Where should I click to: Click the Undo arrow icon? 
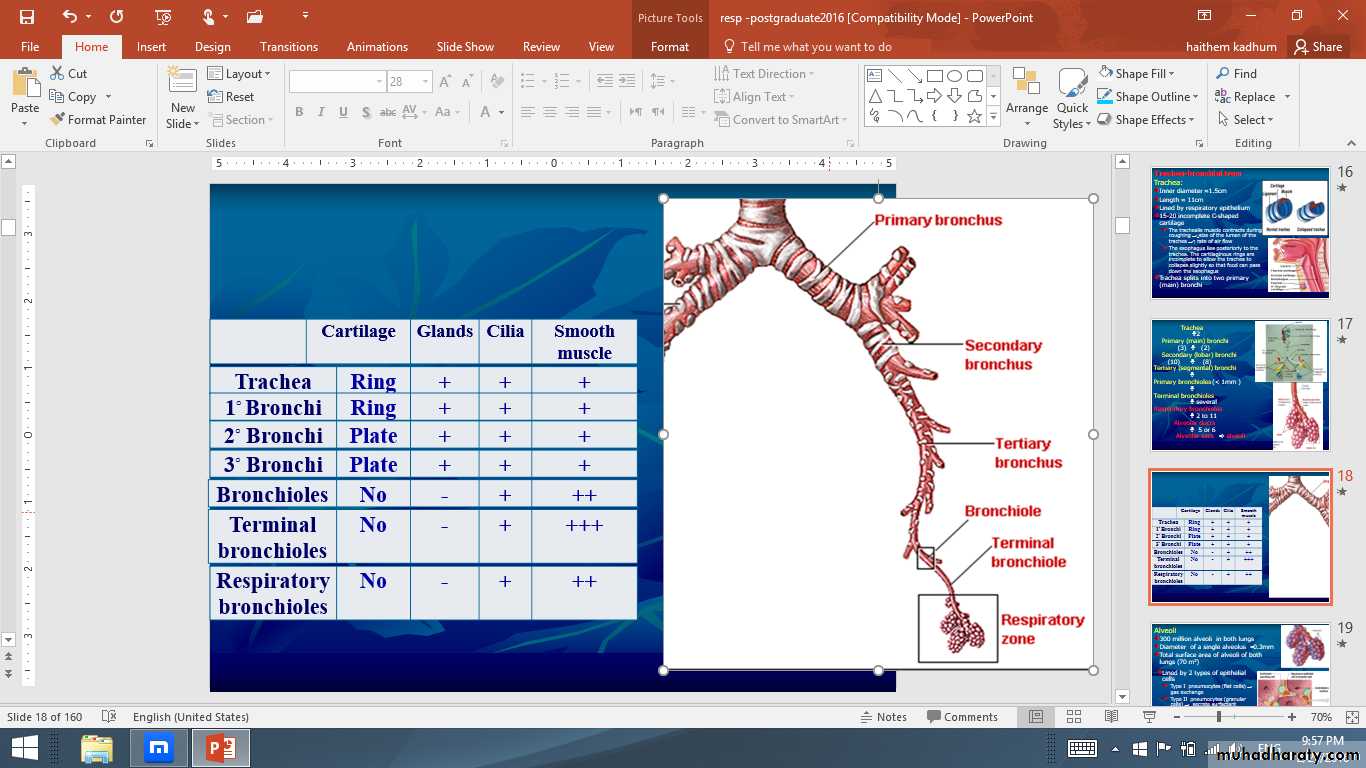[69, 17]
